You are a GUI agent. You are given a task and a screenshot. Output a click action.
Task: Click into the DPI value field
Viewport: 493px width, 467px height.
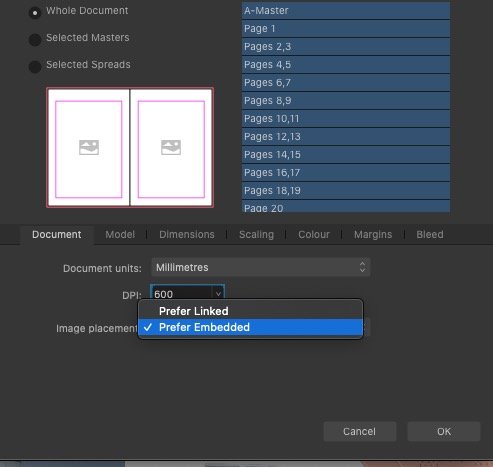coord(182,294)
